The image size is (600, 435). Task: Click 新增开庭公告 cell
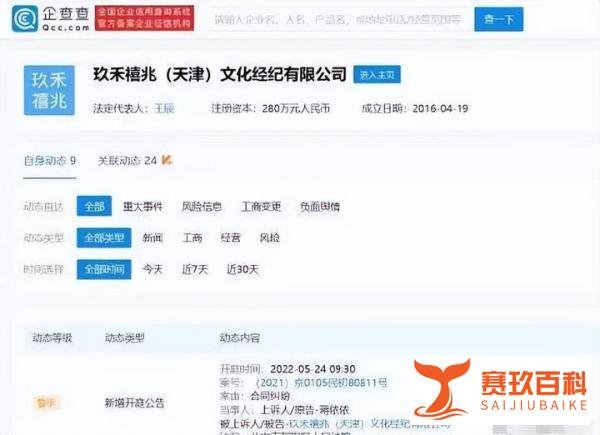tap(135, 403)
